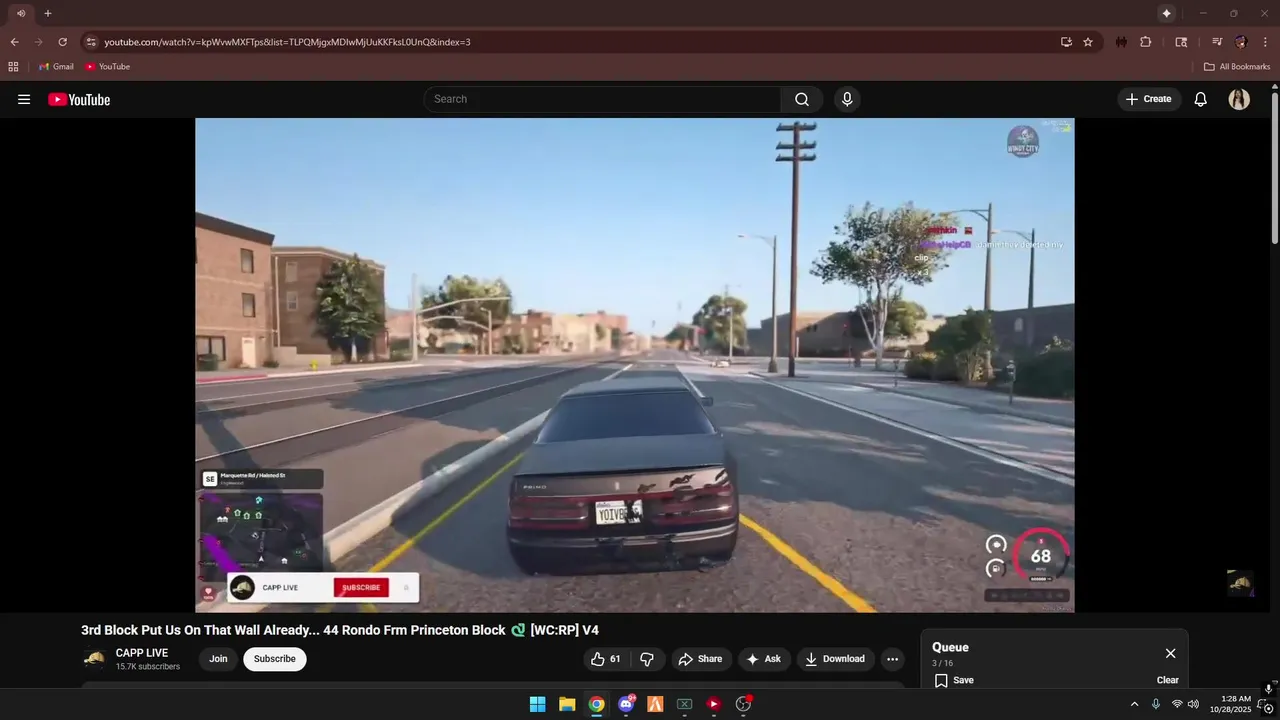Open the Chrome apps grid icon

coord(13,67)
